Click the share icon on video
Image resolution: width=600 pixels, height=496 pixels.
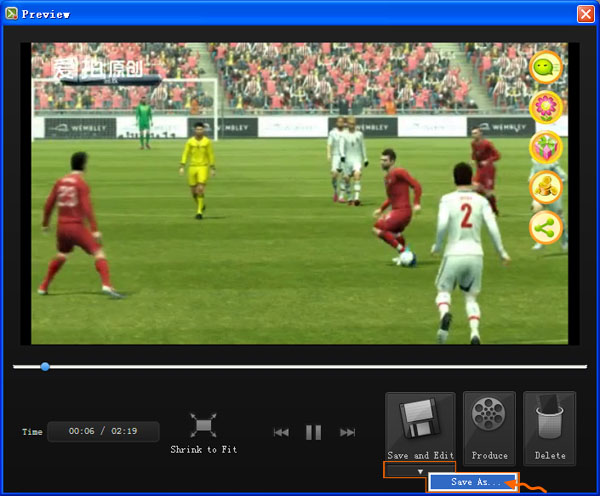[546, 227]
